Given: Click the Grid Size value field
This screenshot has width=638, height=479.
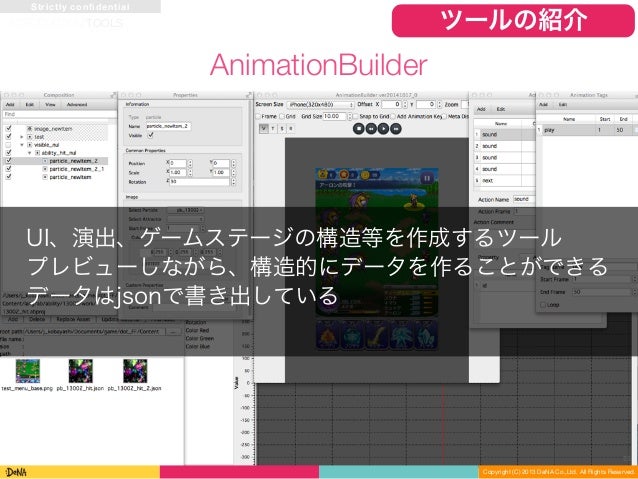Looking at the screenshot, I should (335, 116).
